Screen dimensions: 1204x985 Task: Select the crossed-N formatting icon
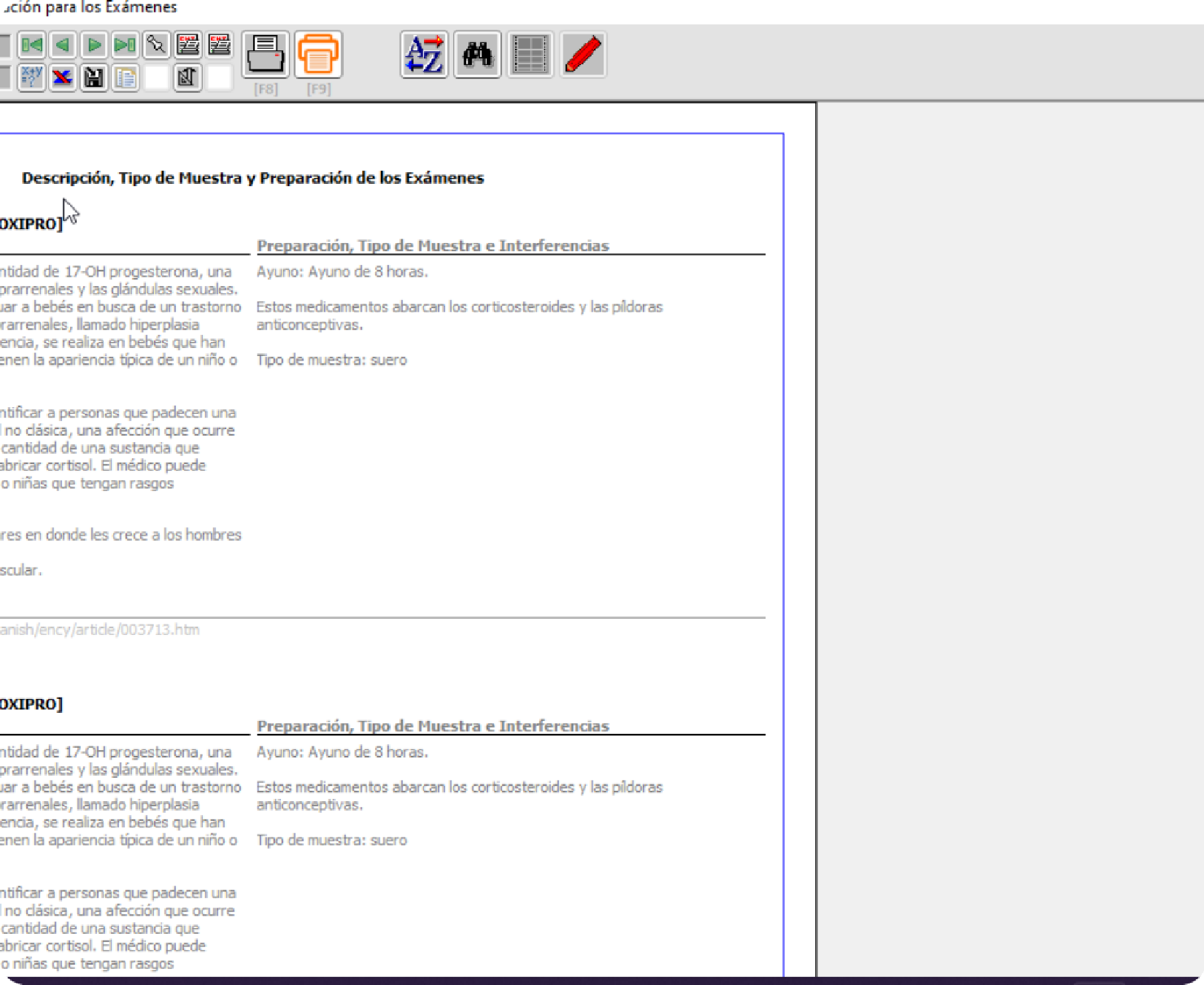[x=187, y=78]
